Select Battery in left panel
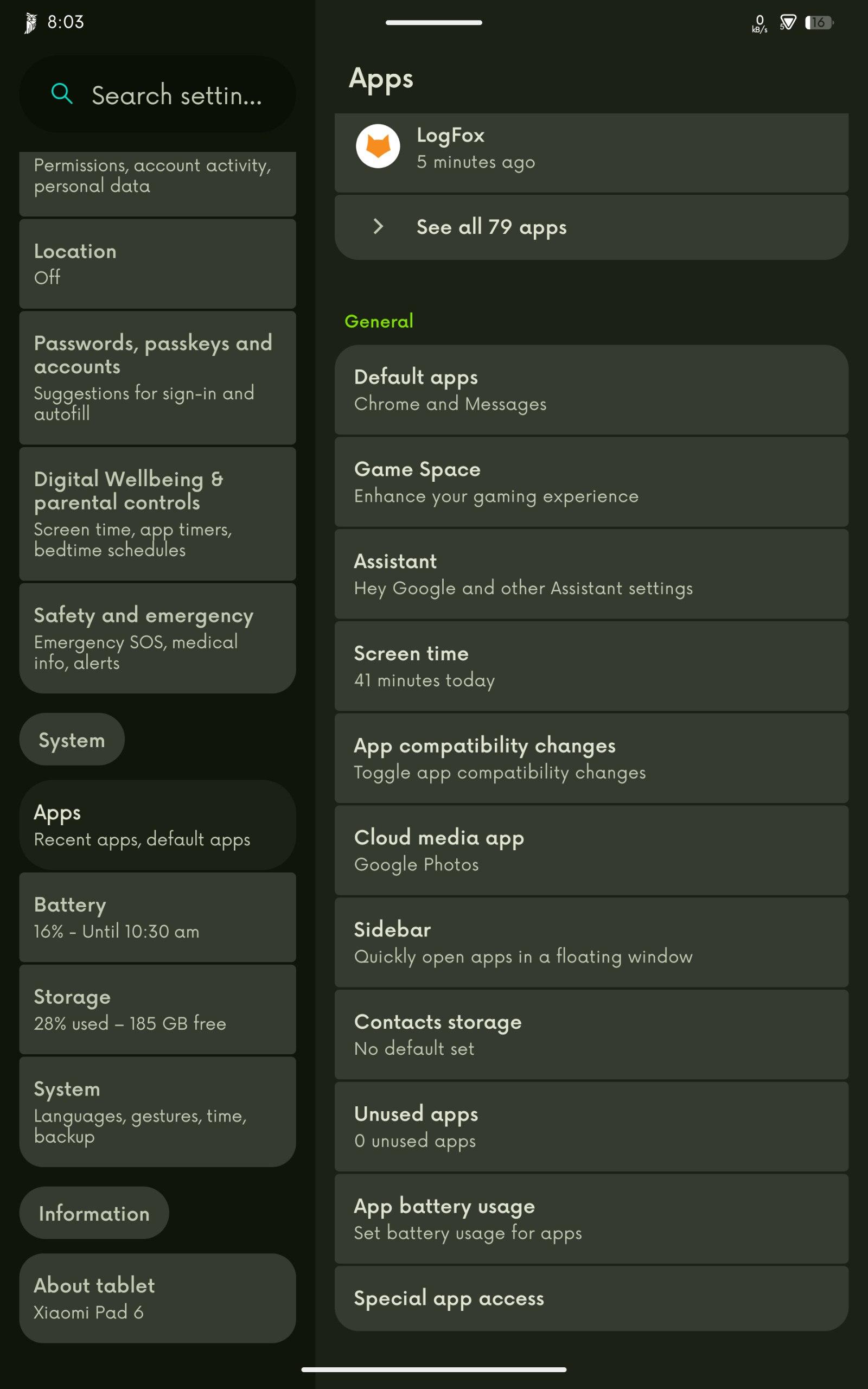The height and width of the screenshot is (1389, 868). (158, 917)
